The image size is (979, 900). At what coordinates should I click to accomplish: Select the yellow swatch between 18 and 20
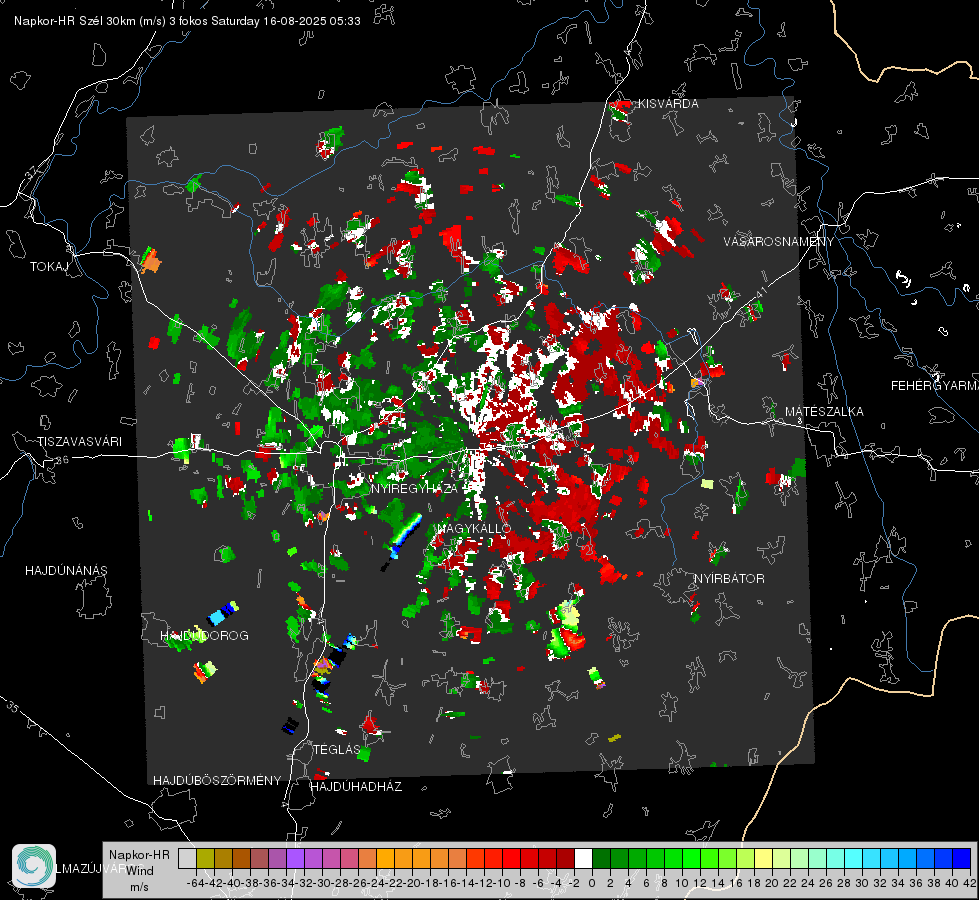coord(763,858)
